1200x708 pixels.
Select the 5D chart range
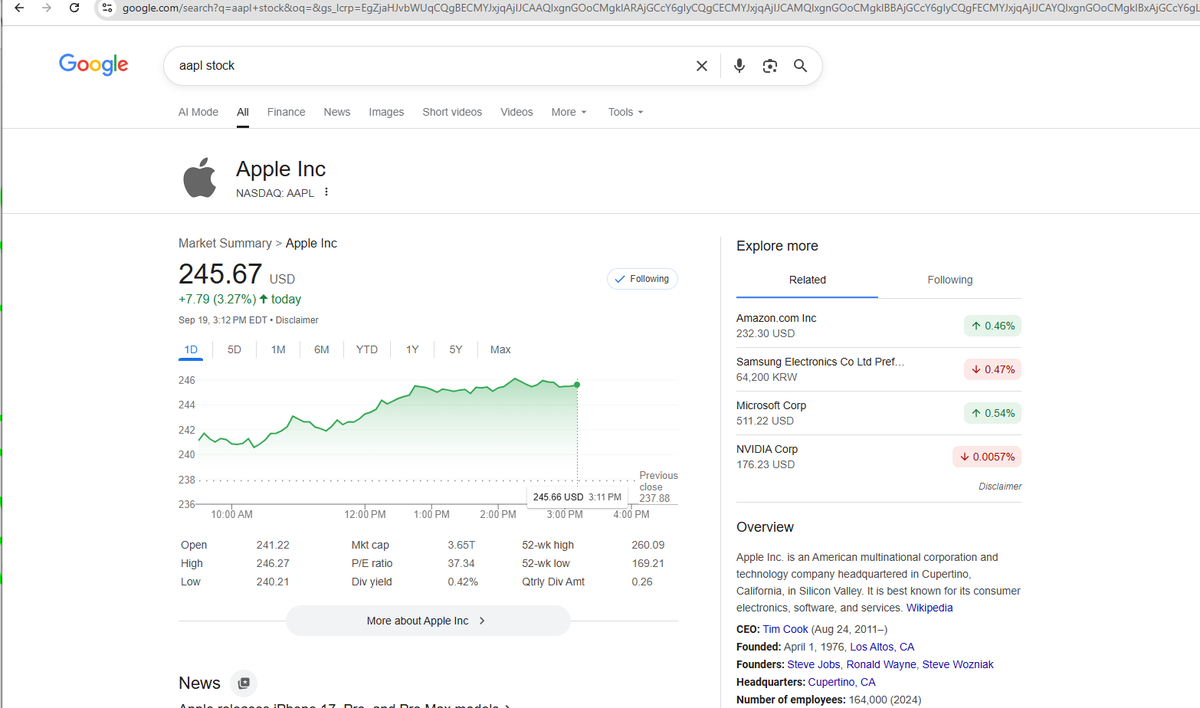point(234,350)
